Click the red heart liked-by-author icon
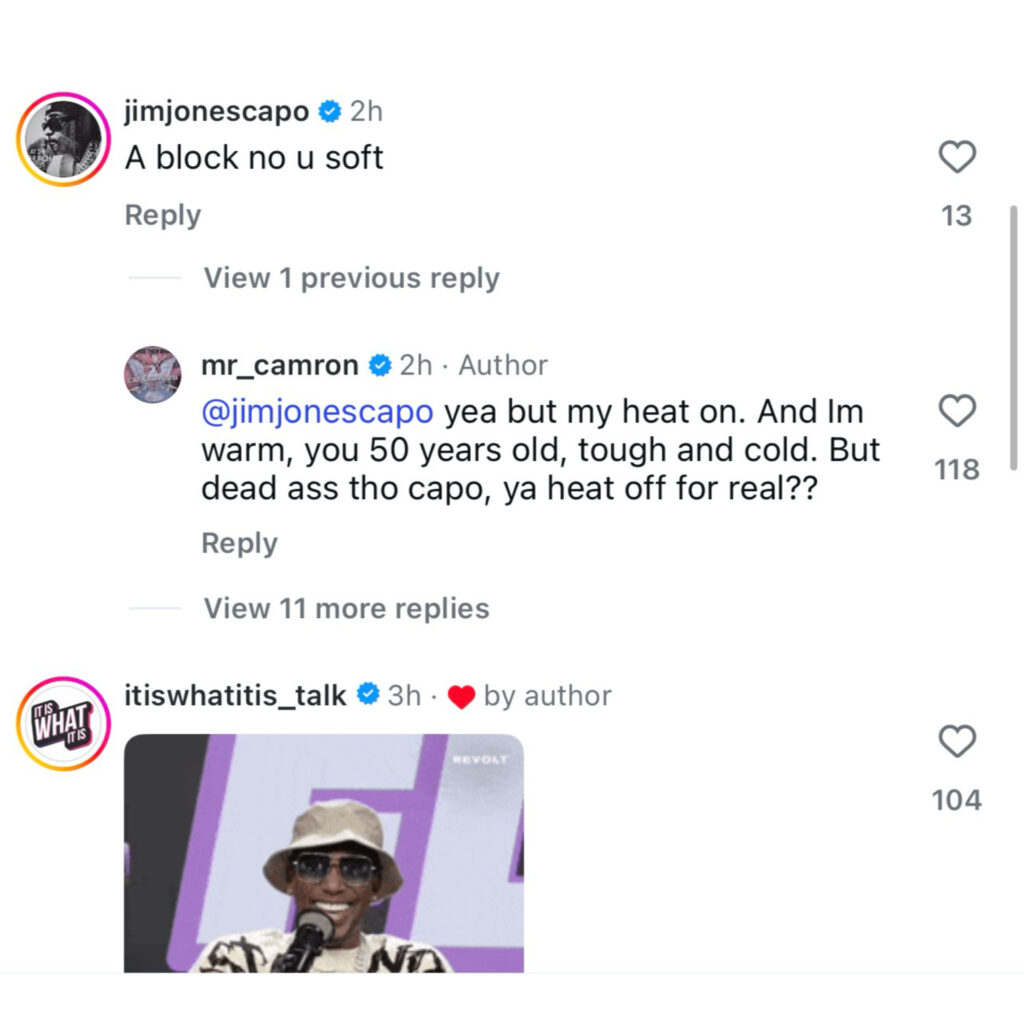Image resolution: width=1024 pixels, height=1024 pixels. (461, 697)
